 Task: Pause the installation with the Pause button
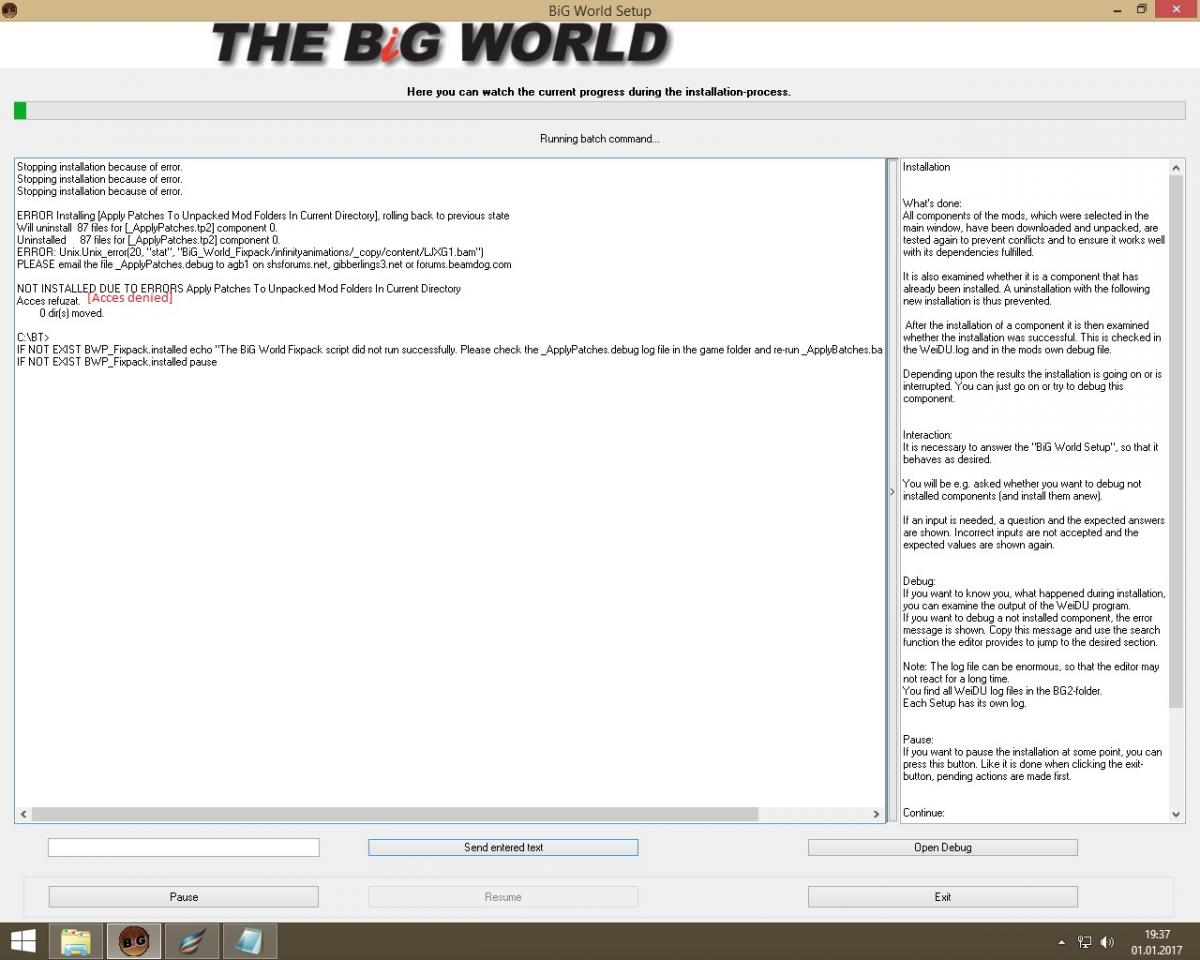(x=183, y=897)
